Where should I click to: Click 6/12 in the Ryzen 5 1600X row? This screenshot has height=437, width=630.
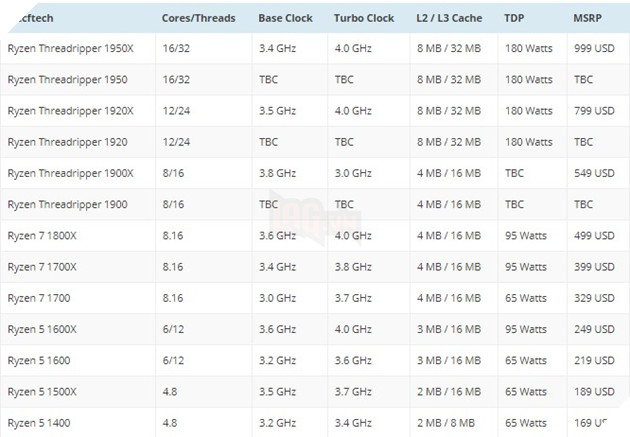(x=173, y=329)
